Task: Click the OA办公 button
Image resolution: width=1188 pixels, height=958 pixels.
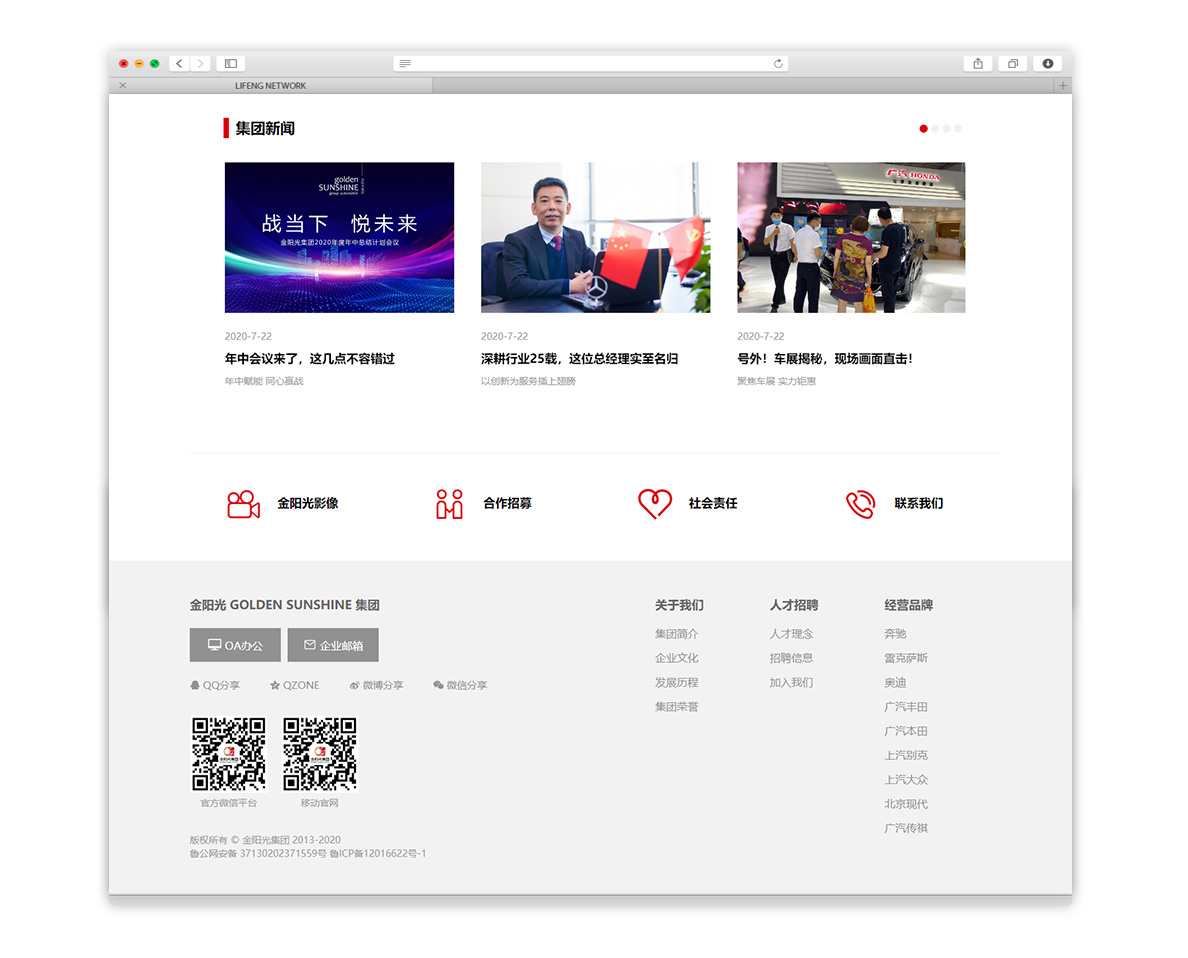Action: coord(235,645)
